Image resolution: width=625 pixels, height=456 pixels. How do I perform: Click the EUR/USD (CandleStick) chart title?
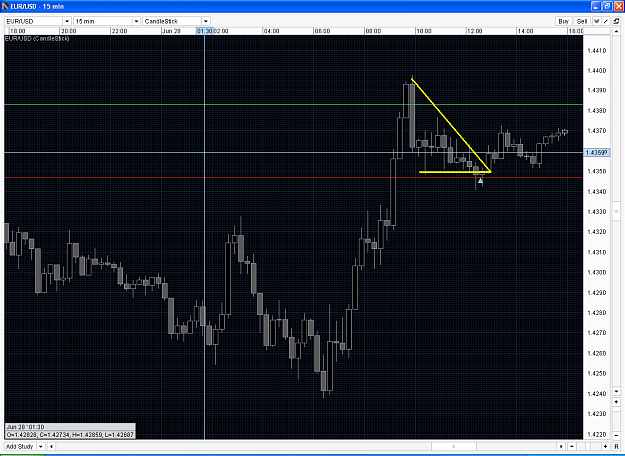37,39
